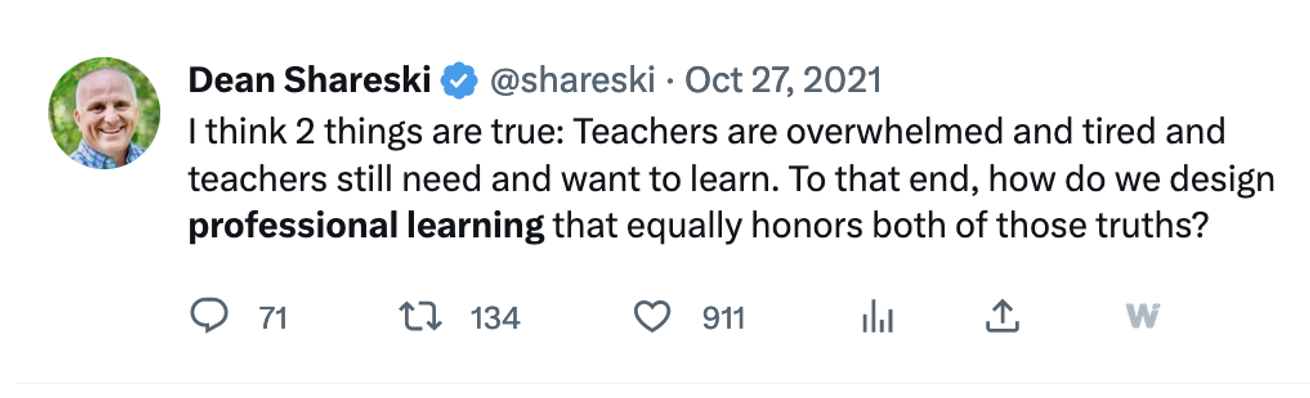The height and width of the screenshot is (398, 1310).
Task: Click the Dean Shareski display name
Action: click(x=310, y=80)
